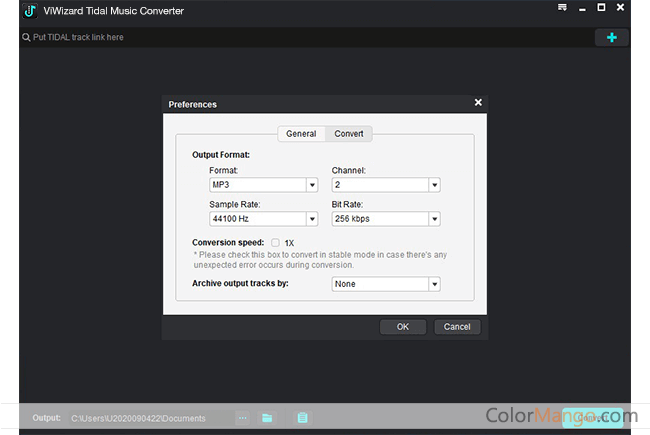Expand Archive output tracks by dropdown
Viewport: 650px width, 435px height.
[x=434, y=284]
